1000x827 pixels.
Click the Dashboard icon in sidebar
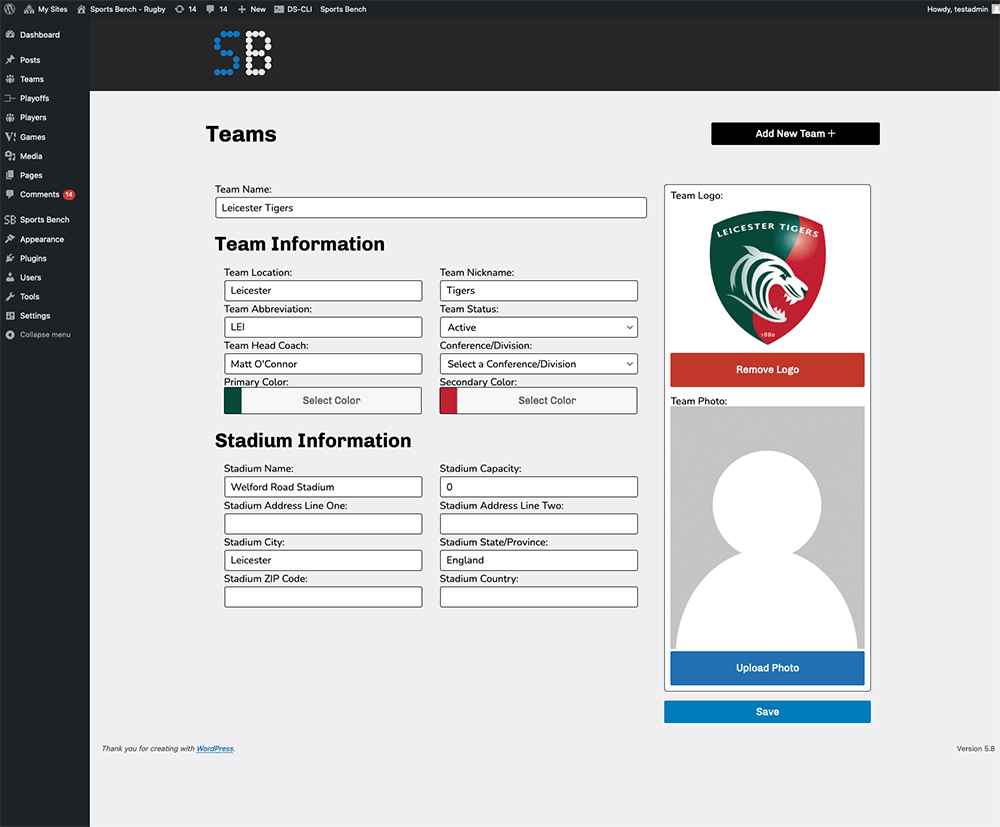click(x=10, y=34)
